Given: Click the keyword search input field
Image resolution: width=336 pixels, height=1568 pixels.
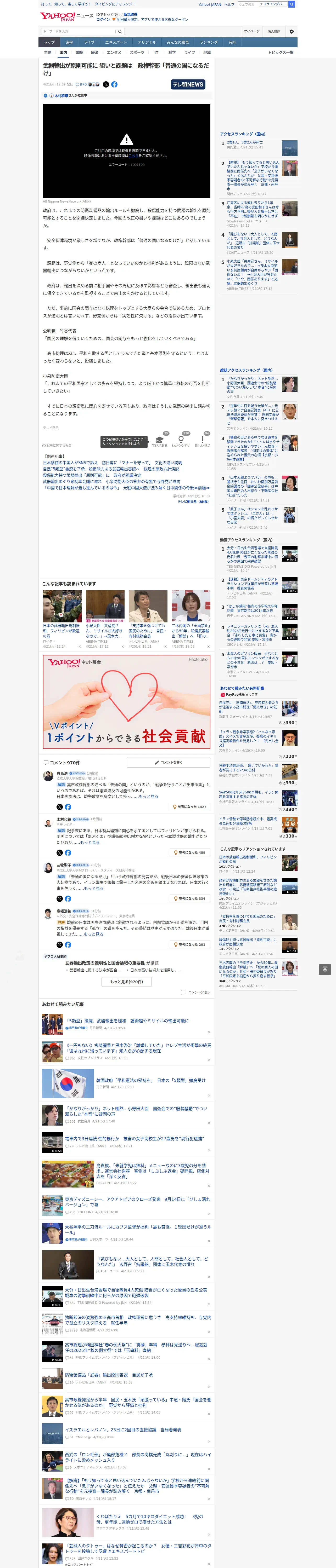Looking at the screenshot, I should click(x=79, y=31).
